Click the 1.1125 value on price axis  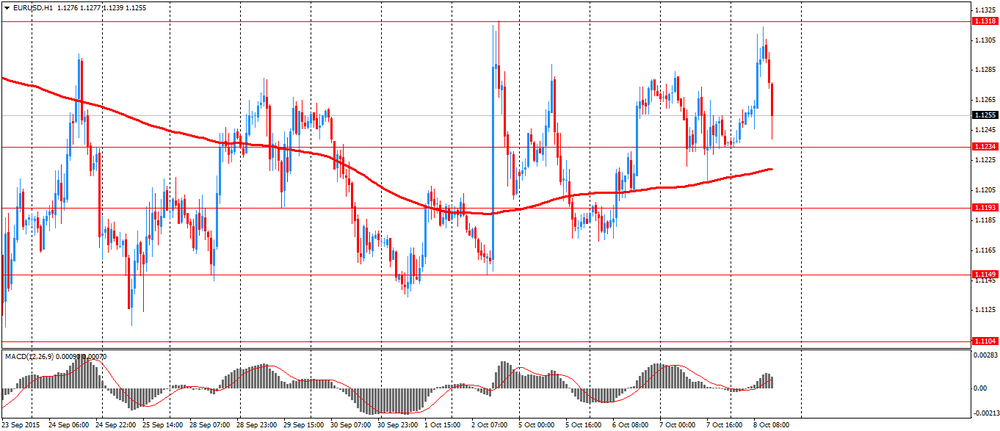(985, 310)
